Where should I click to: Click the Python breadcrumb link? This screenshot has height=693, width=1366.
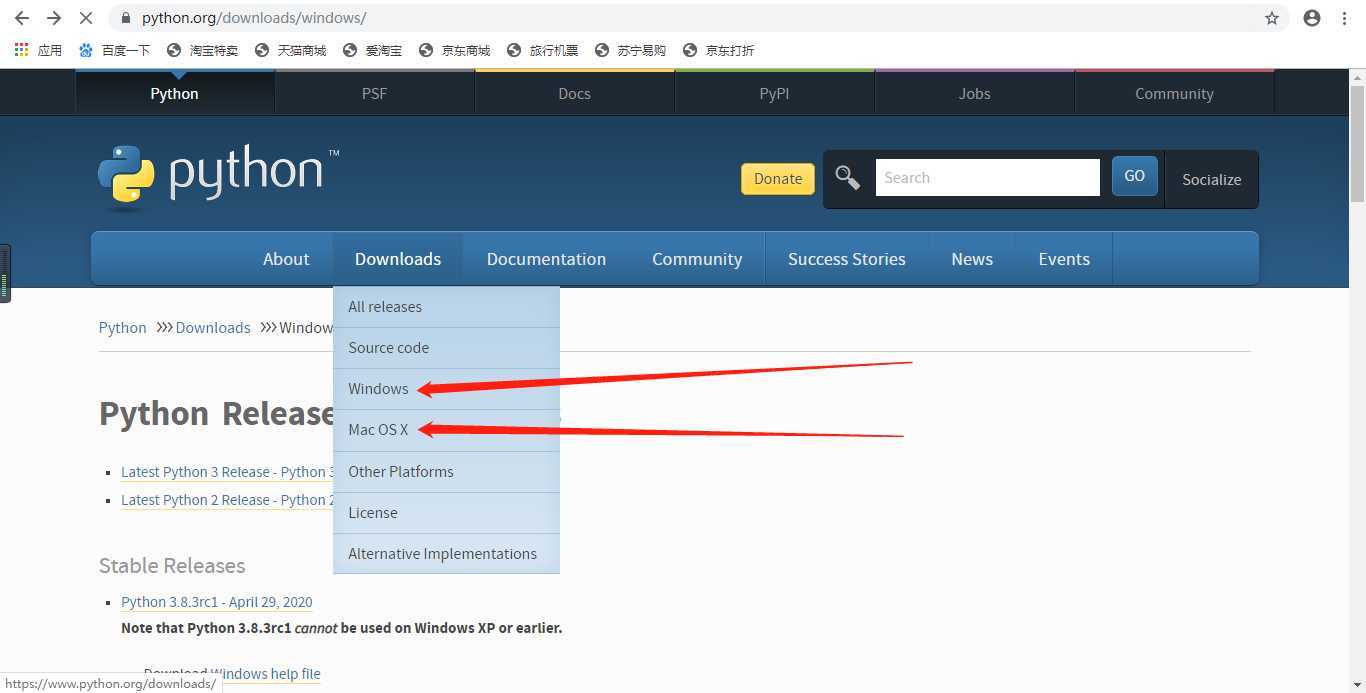point(122,328)
